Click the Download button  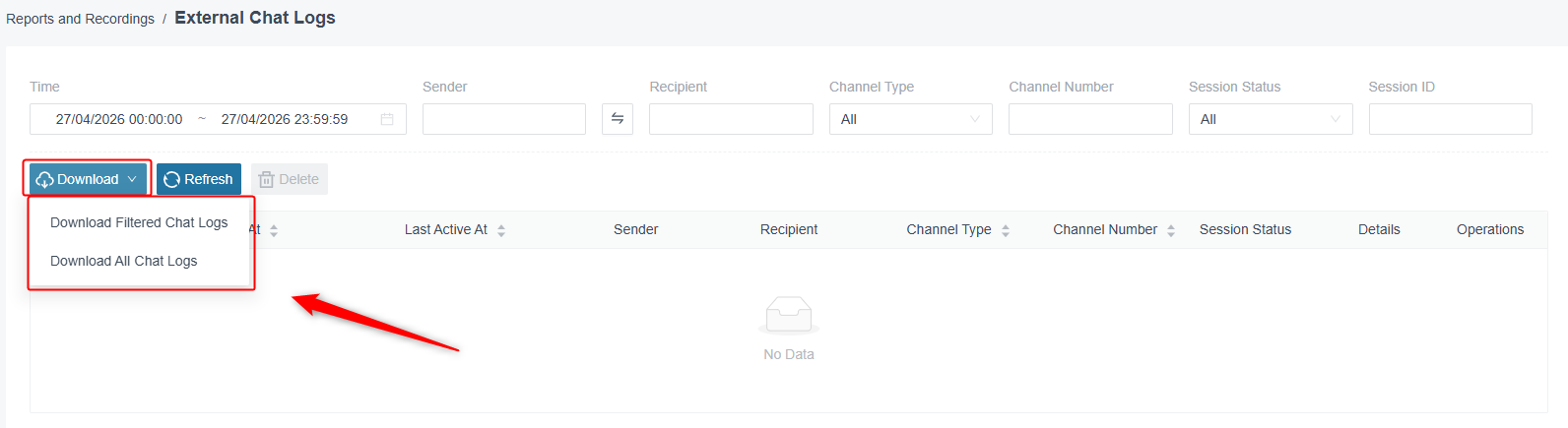(x=88, y=179)
